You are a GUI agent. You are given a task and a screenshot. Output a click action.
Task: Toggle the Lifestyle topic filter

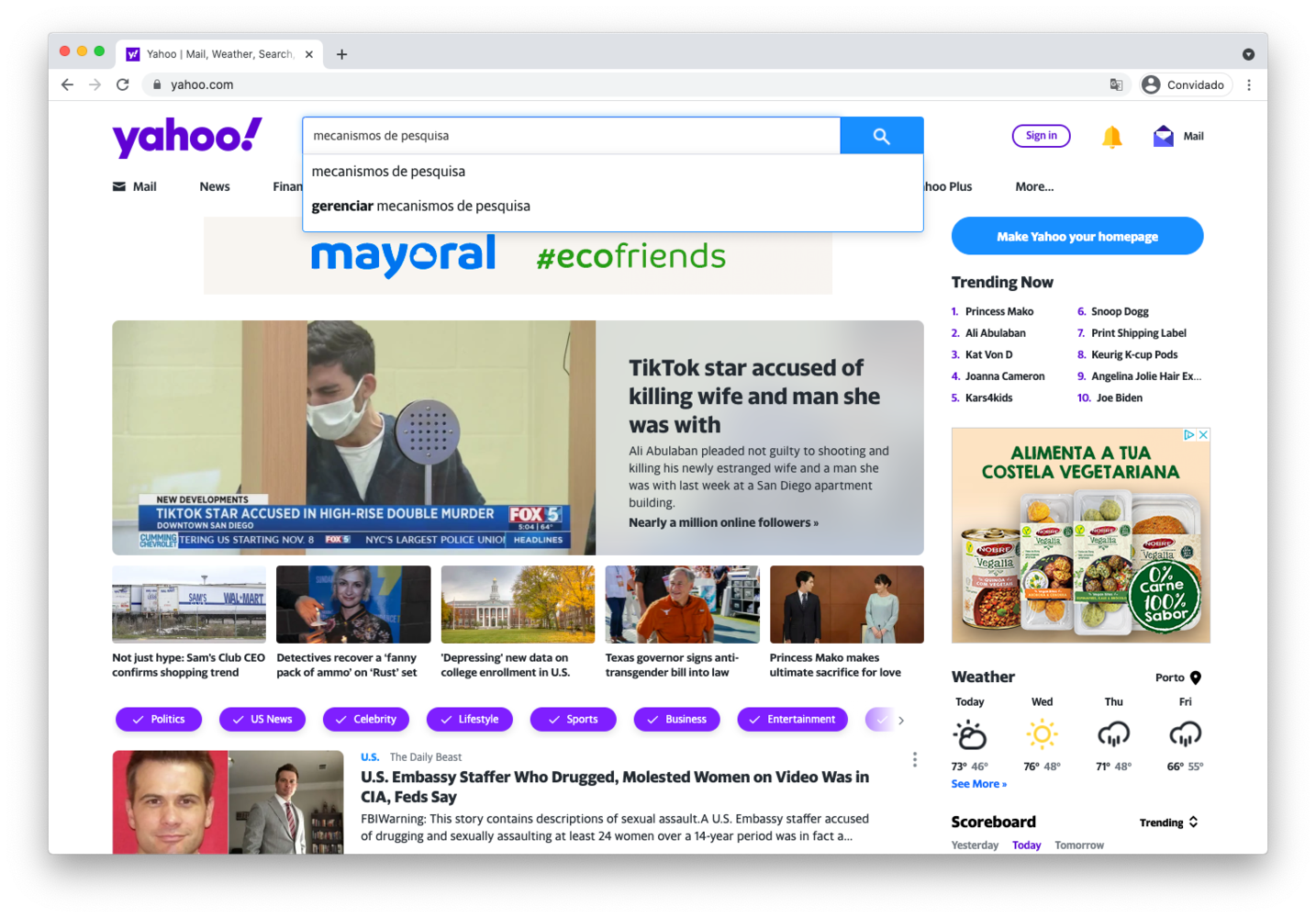pyautogui.click(x=470, y=719)
